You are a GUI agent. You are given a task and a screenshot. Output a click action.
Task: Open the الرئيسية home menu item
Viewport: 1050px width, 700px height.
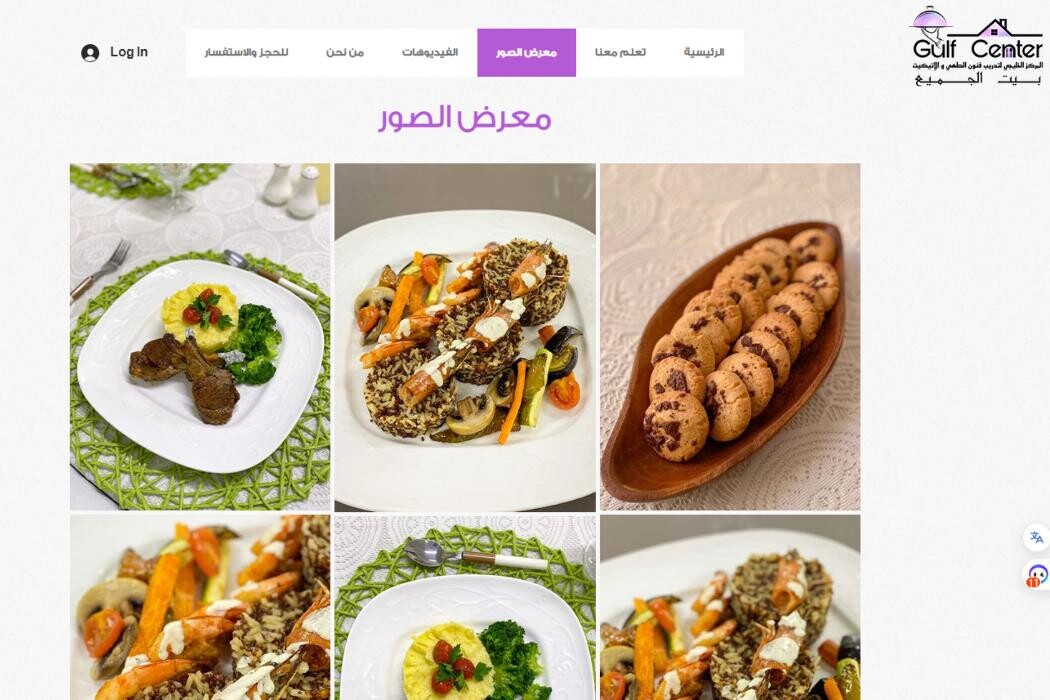pyautogui.click(x=704, y=52)
